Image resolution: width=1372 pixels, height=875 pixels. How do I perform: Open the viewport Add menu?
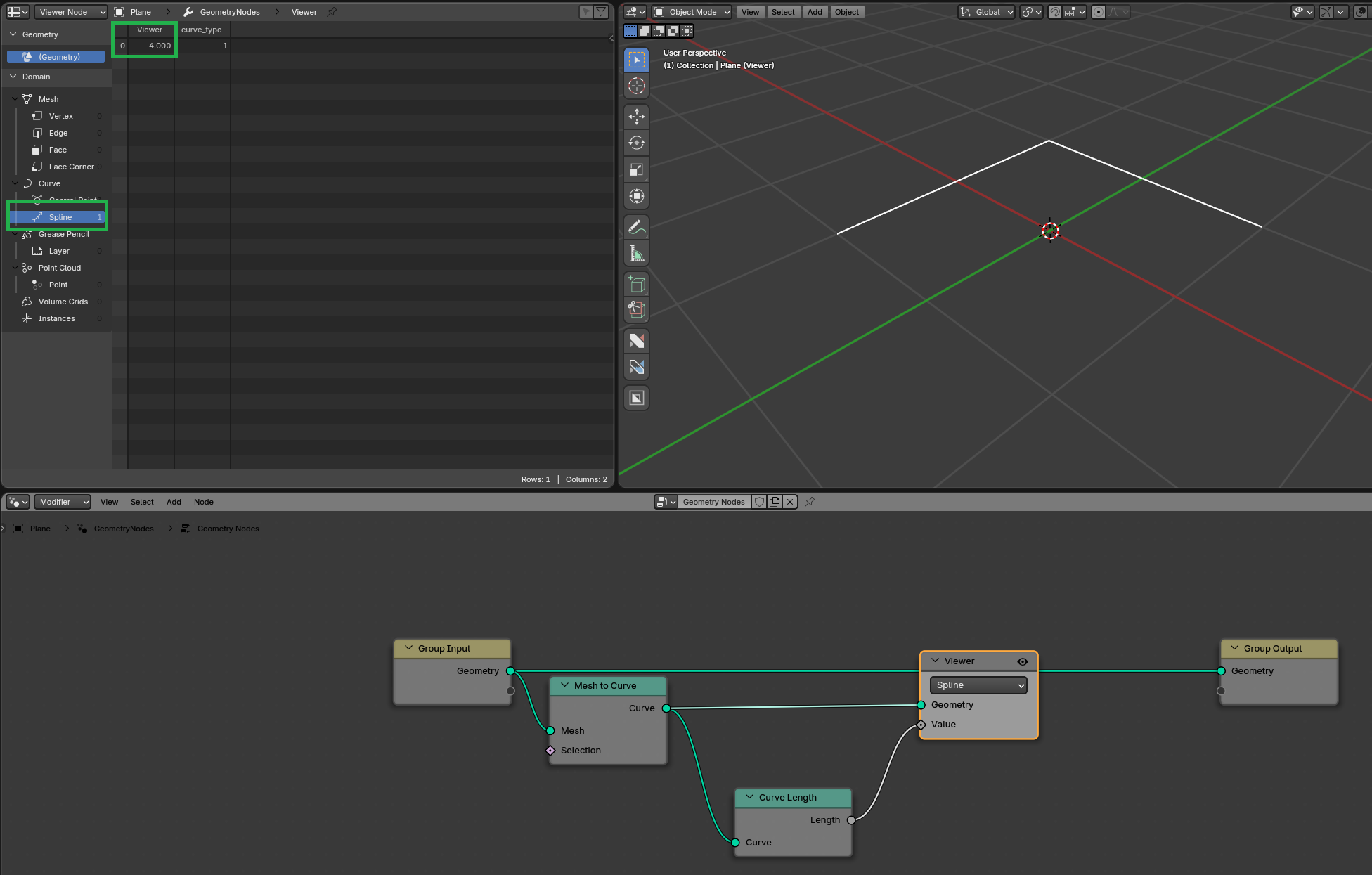coord(815,12)
